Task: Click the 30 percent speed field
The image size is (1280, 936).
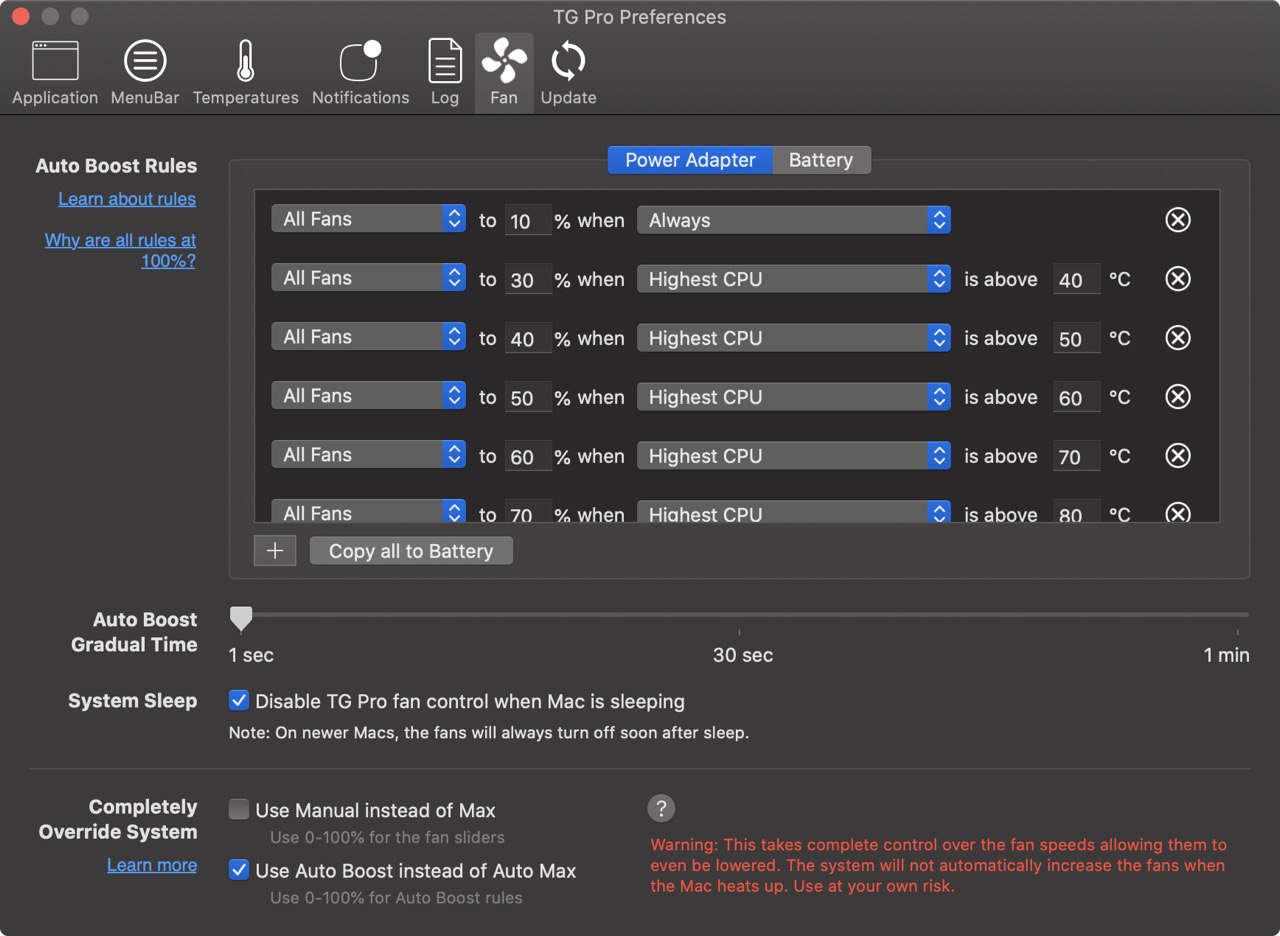Action: coord(527,280)
